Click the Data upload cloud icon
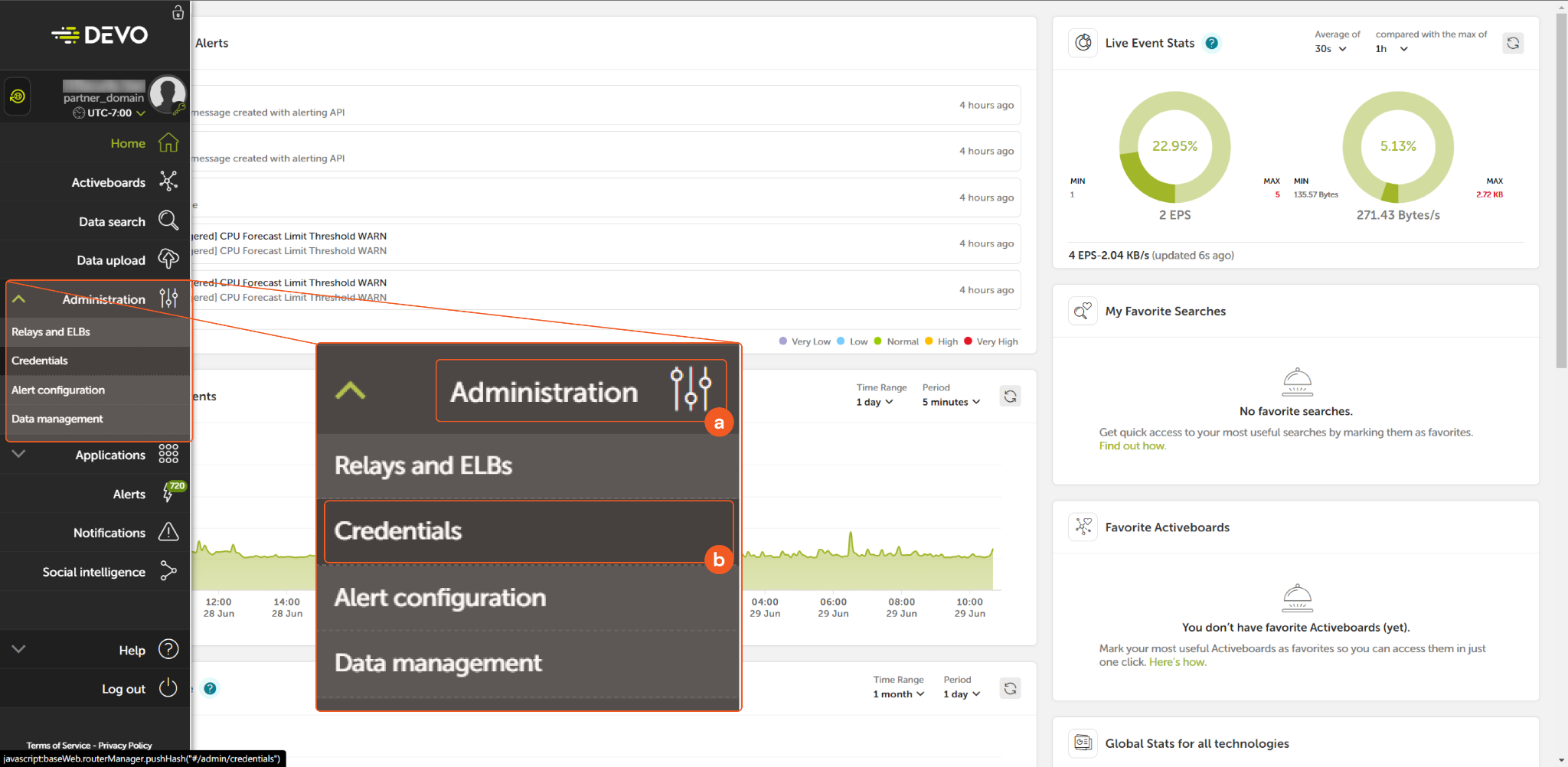This screenshot has width=1568, height=767. tap(168, 259)
